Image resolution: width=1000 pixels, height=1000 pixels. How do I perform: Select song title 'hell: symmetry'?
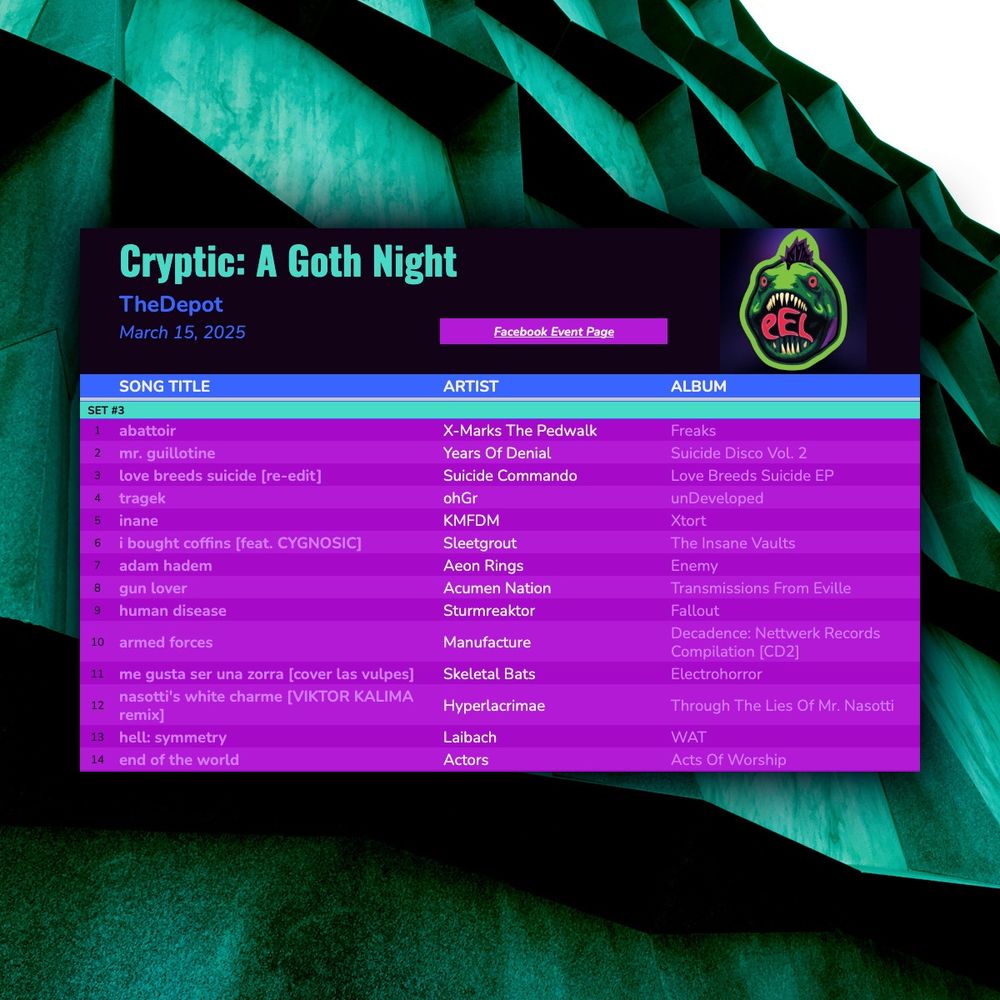pos(173,737)
